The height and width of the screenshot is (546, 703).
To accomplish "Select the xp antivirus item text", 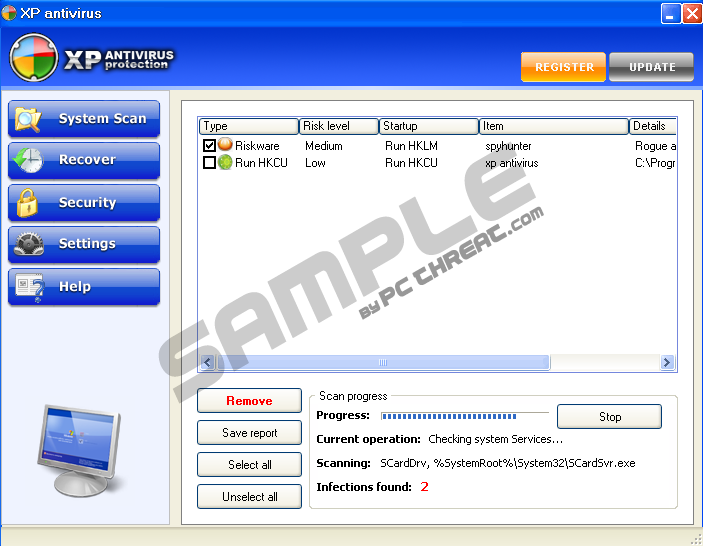I will pyautogui.click(x=512, y=163).
